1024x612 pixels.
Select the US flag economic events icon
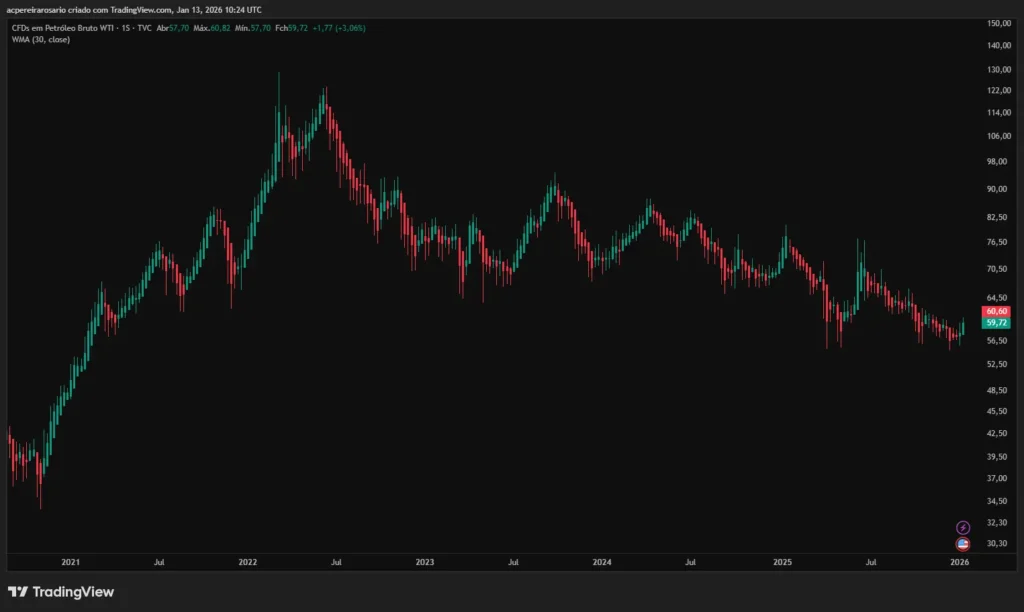(x=962, y=542)
